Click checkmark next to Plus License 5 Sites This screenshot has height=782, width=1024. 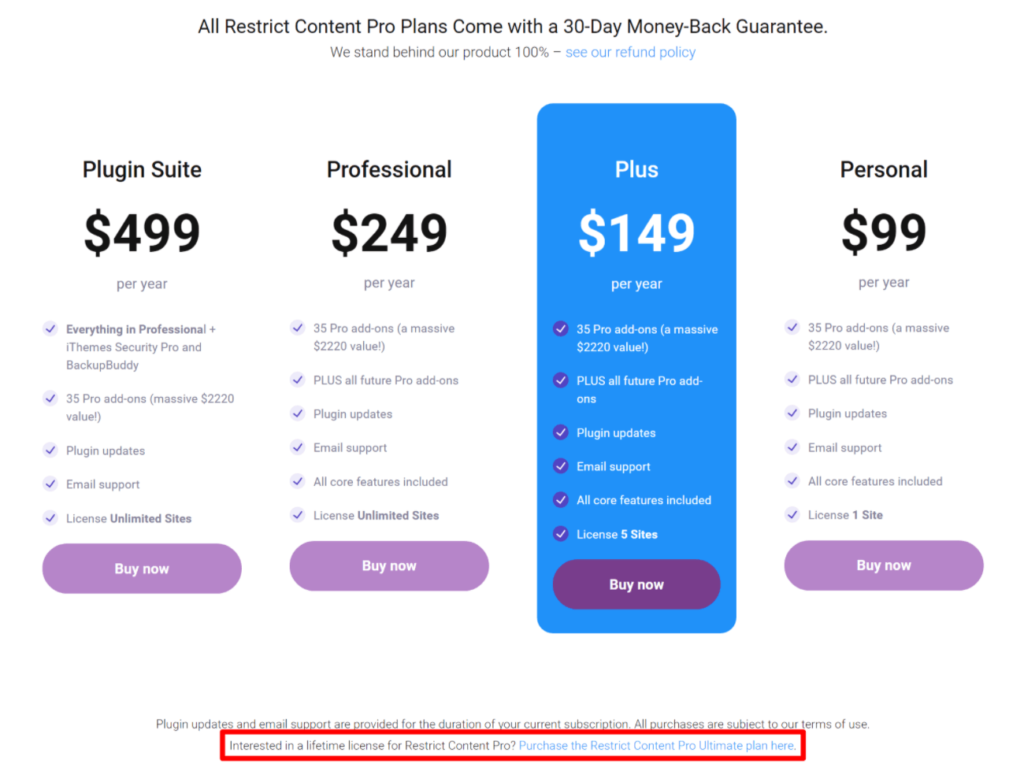560,533
